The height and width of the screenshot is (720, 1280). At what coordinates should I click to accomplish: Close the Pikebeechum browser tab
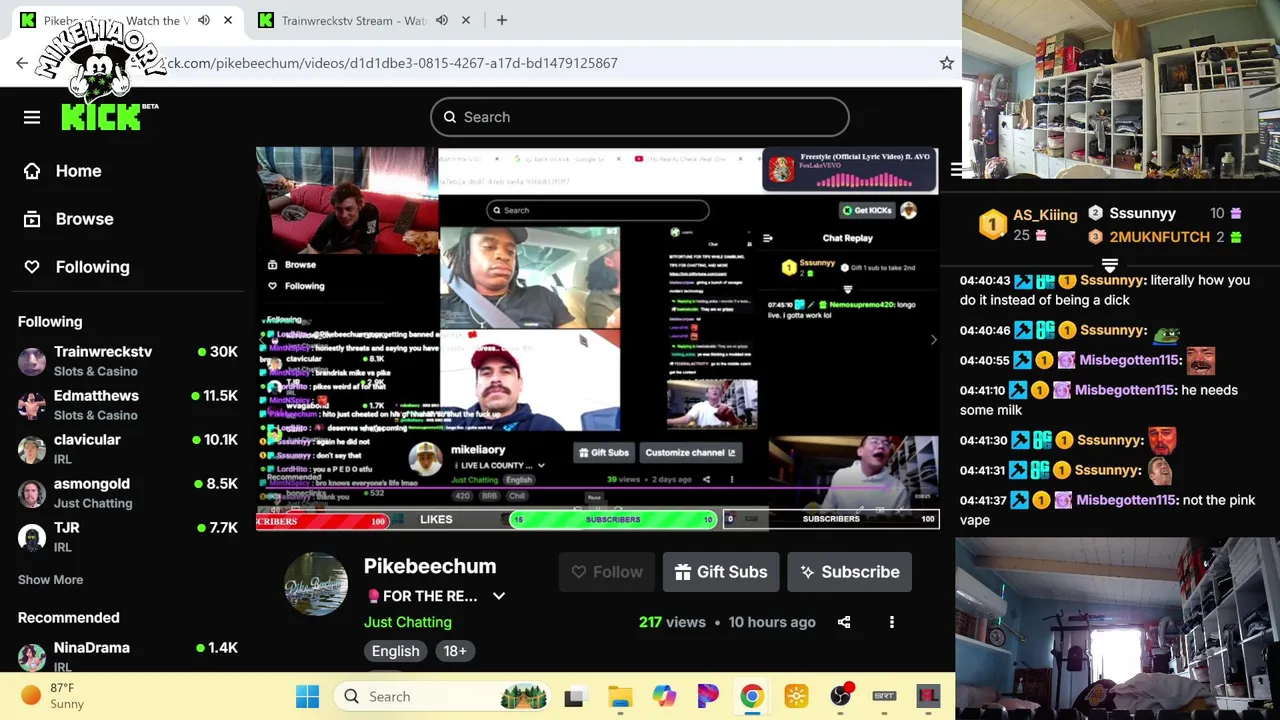pyautogui.click(x=228, y=20)
